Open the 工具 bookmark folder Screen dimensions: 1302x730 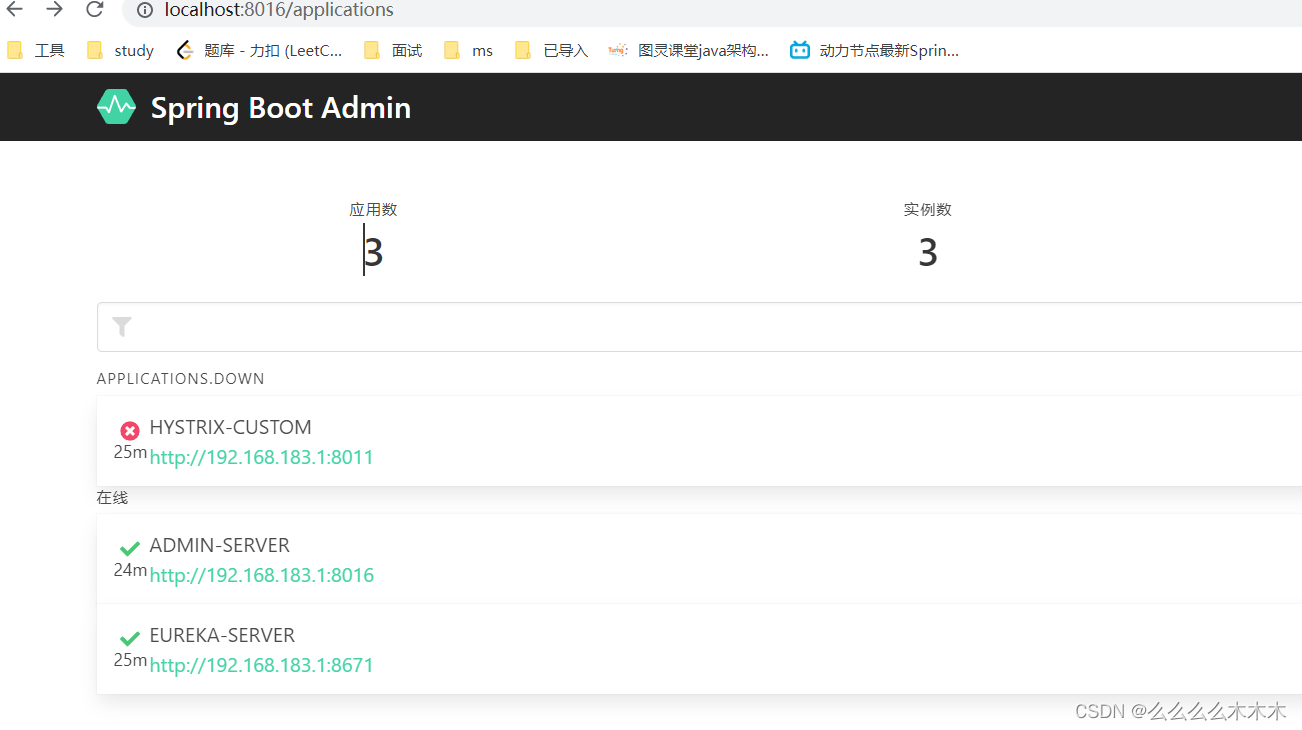pos(36,50)
